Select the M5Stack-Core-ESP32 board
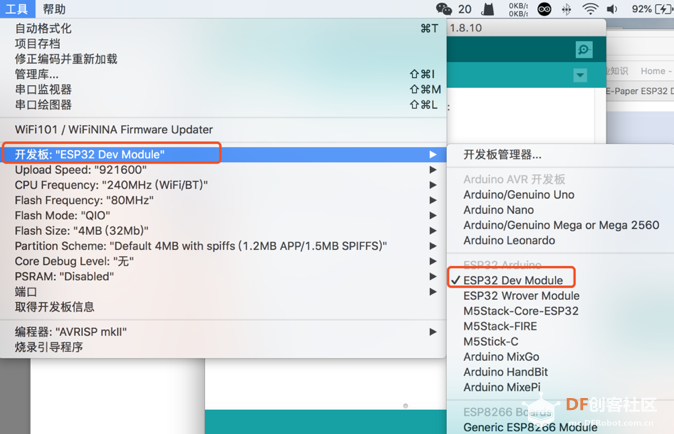The width and height of the screenshot is (674, 434). coord(561,311)
